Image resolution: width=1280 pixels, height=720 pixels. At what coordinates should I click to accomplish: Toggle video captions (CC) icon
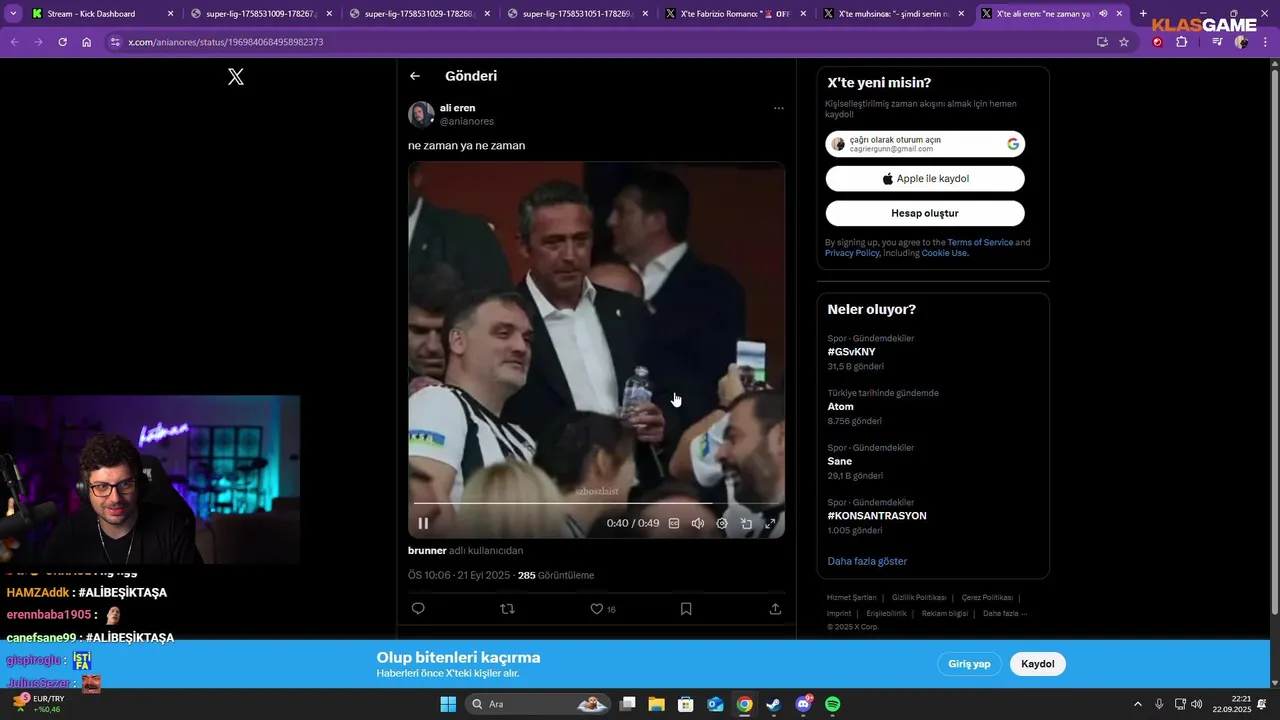(674, 523)
